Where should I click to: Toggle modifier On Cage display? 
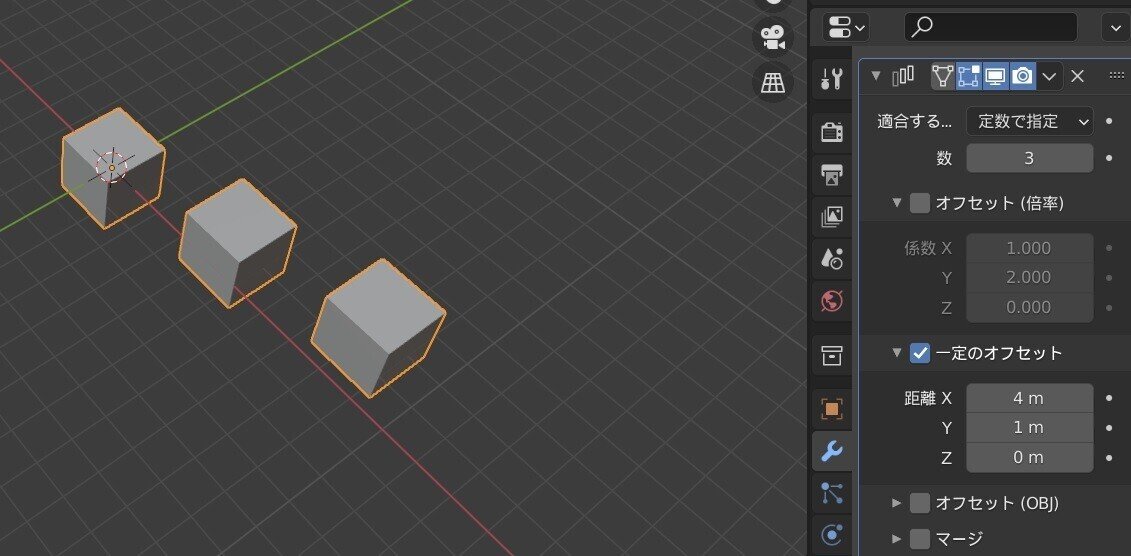[x=943, y=76]
